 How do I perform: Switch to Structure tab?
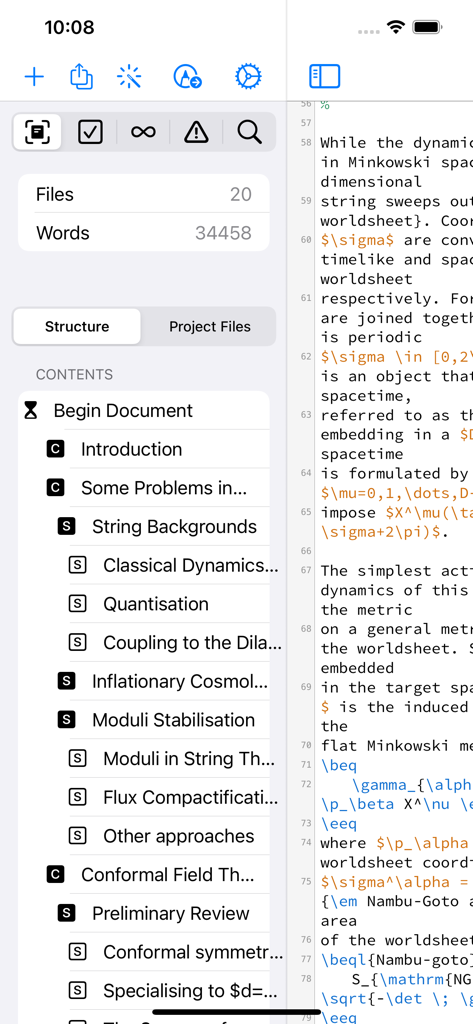77,327
